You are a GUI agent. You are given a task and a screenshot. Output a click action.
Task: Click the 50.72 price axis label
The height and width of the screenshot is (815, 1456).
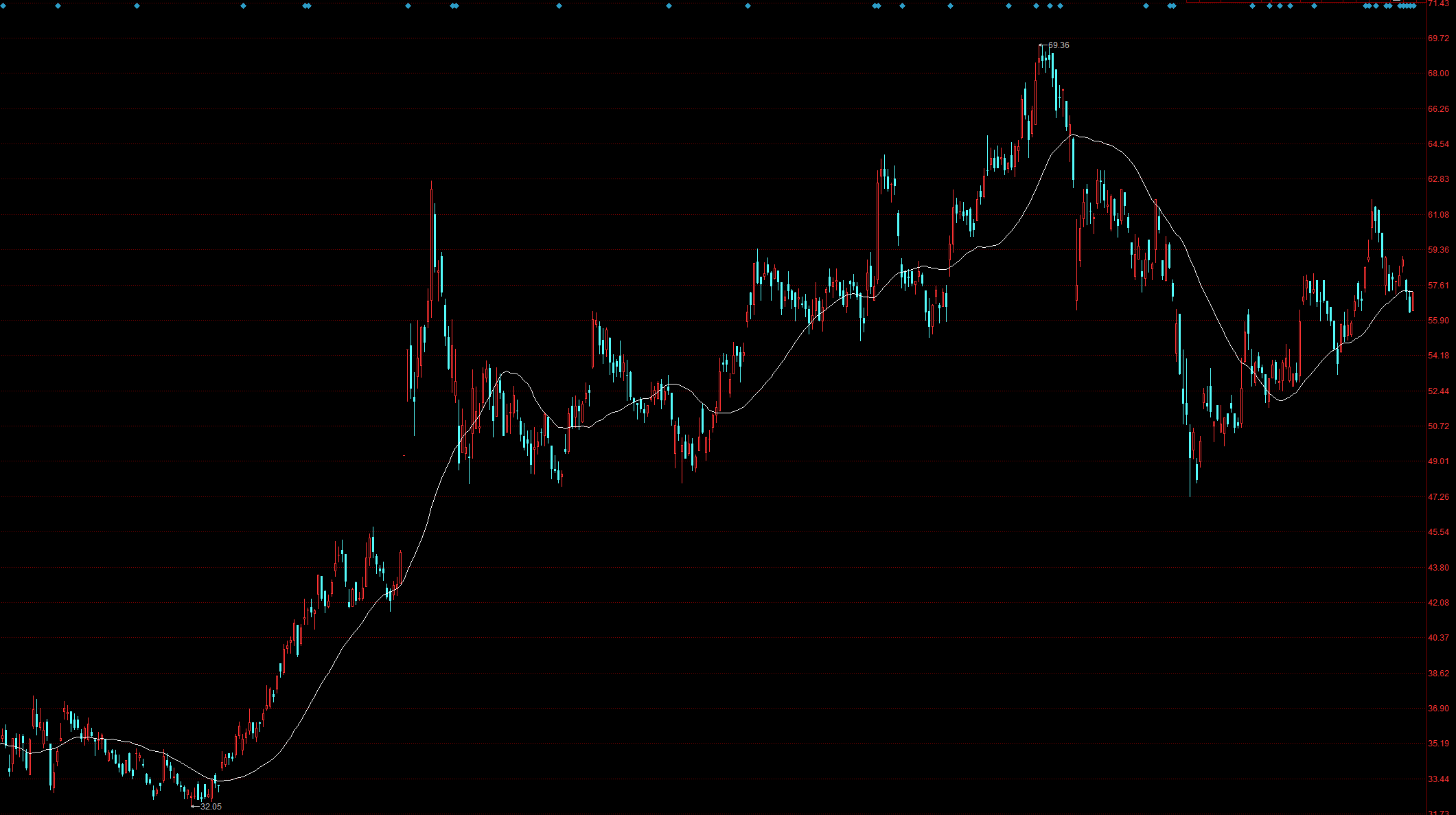(x=1438, y=426)
